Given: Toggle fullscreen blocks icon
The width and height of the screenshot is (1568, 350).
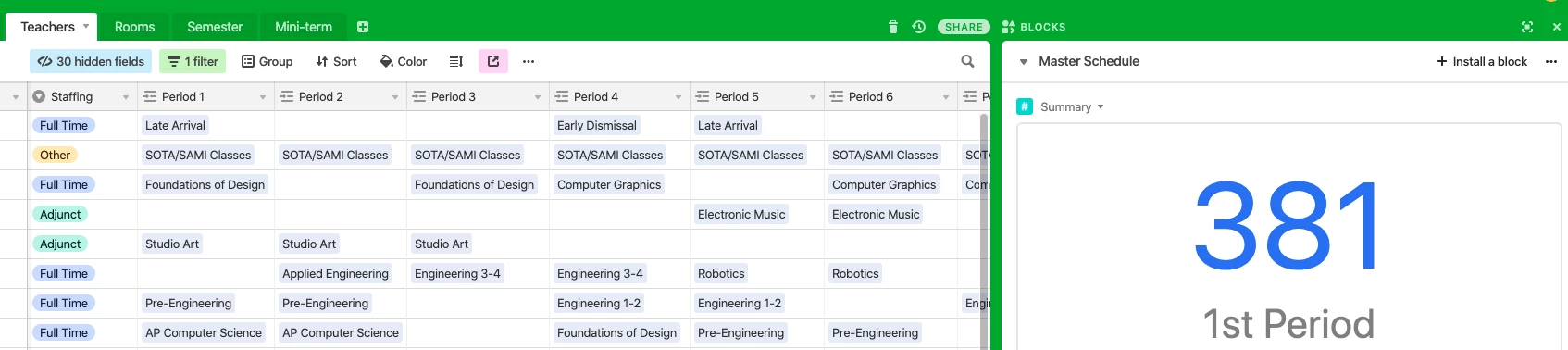Looking at the screenshot, I should point(1527,27).
